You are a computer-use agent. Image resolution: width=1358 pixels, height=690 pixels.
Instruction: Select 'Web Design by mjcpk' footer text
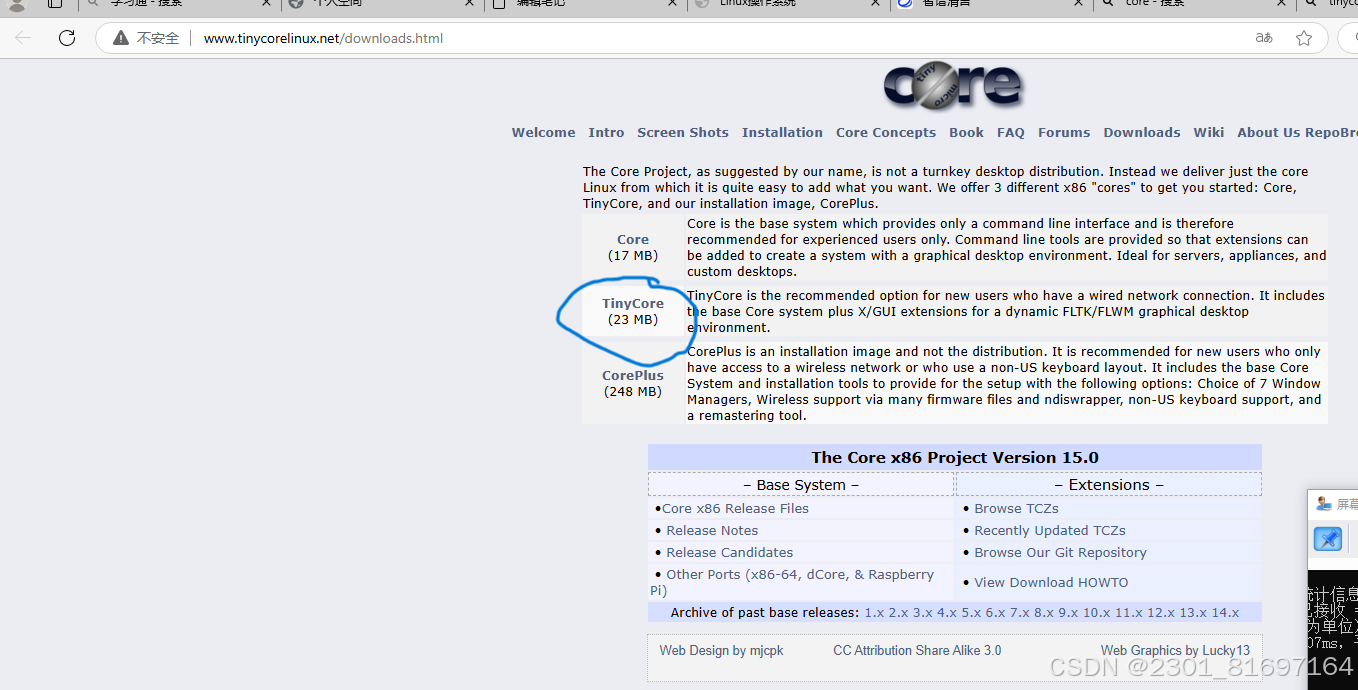721,650
